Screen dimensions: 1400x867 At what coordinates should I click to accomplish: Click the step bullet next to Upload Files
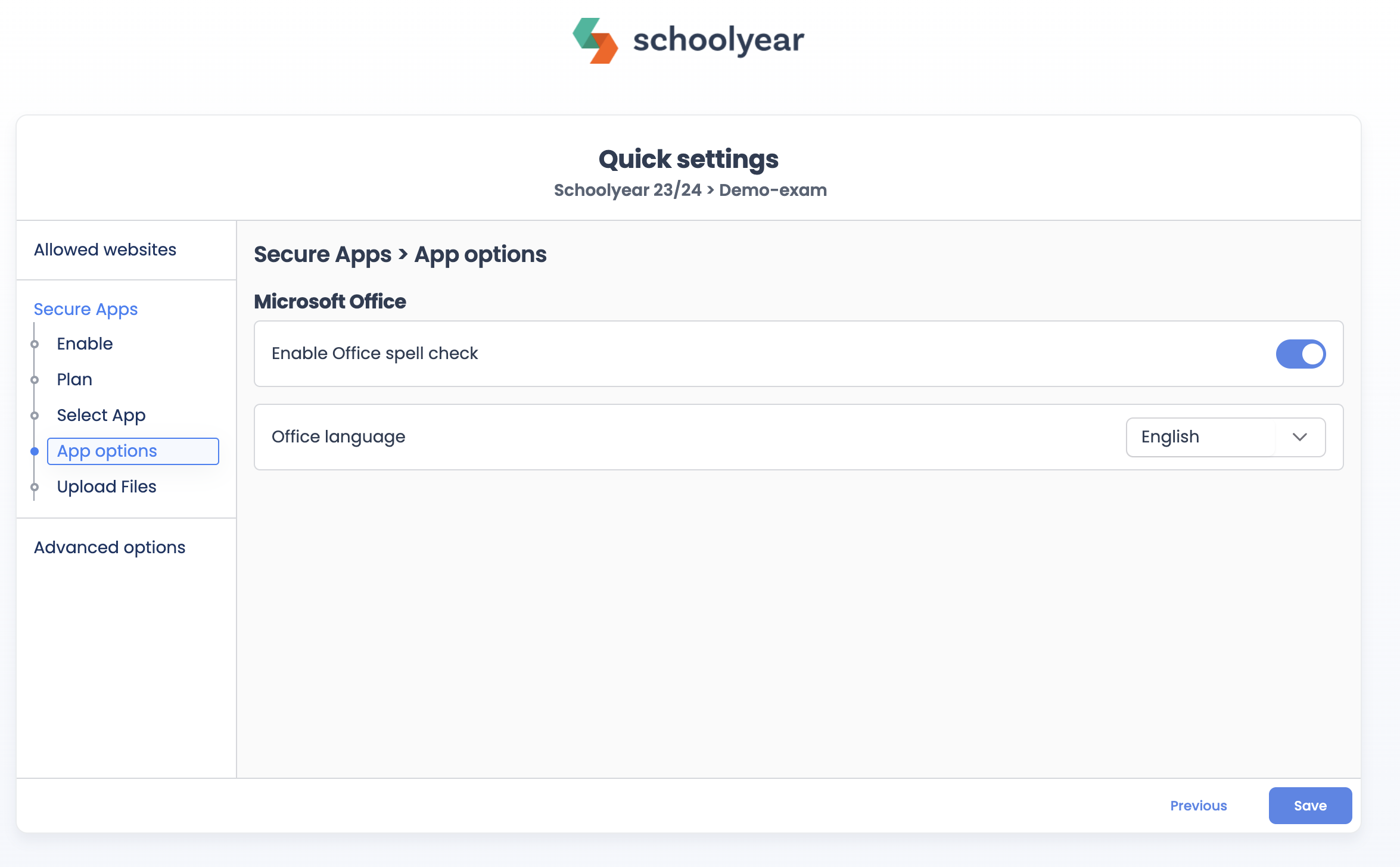tap(35, 487)
